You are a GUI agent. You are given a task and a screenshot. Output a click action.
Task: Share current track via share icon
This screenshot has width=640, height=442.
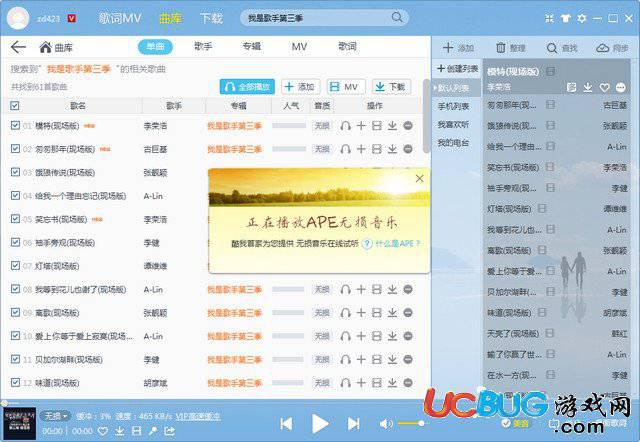[x=169, y=431]
